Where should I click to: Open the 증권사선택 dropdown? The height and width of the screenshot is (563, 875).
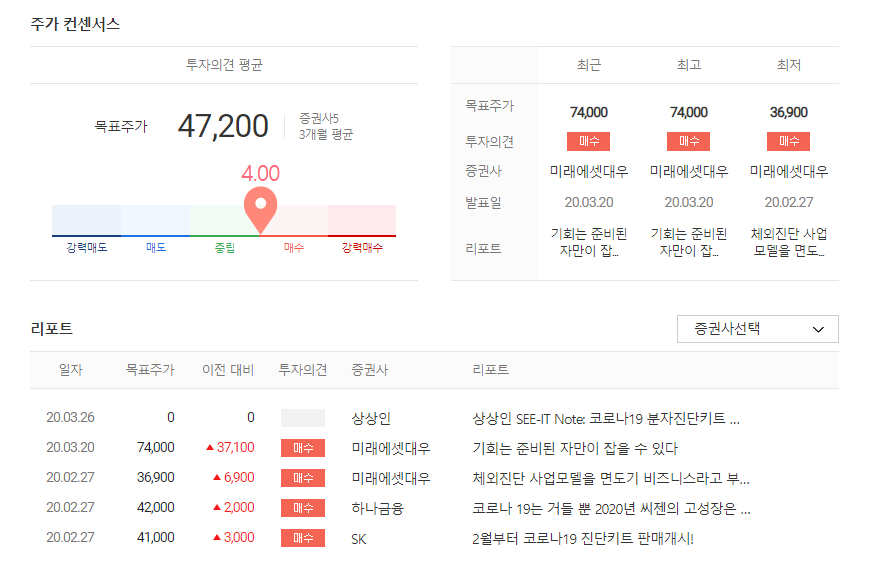757,329
